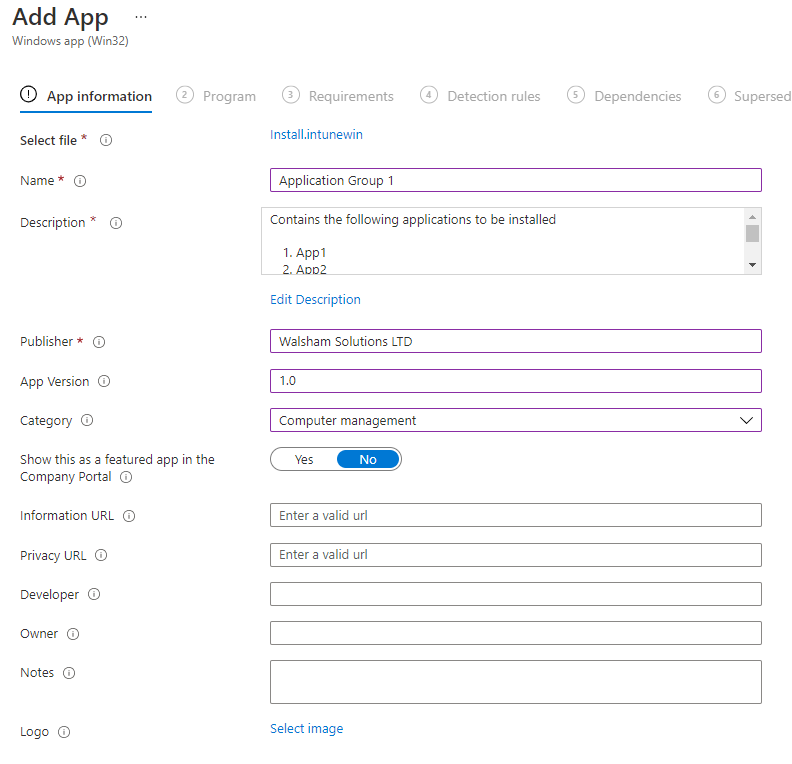Click the App information step warning icon
Viewport: 792px width, 764px height.
point(28,94)
